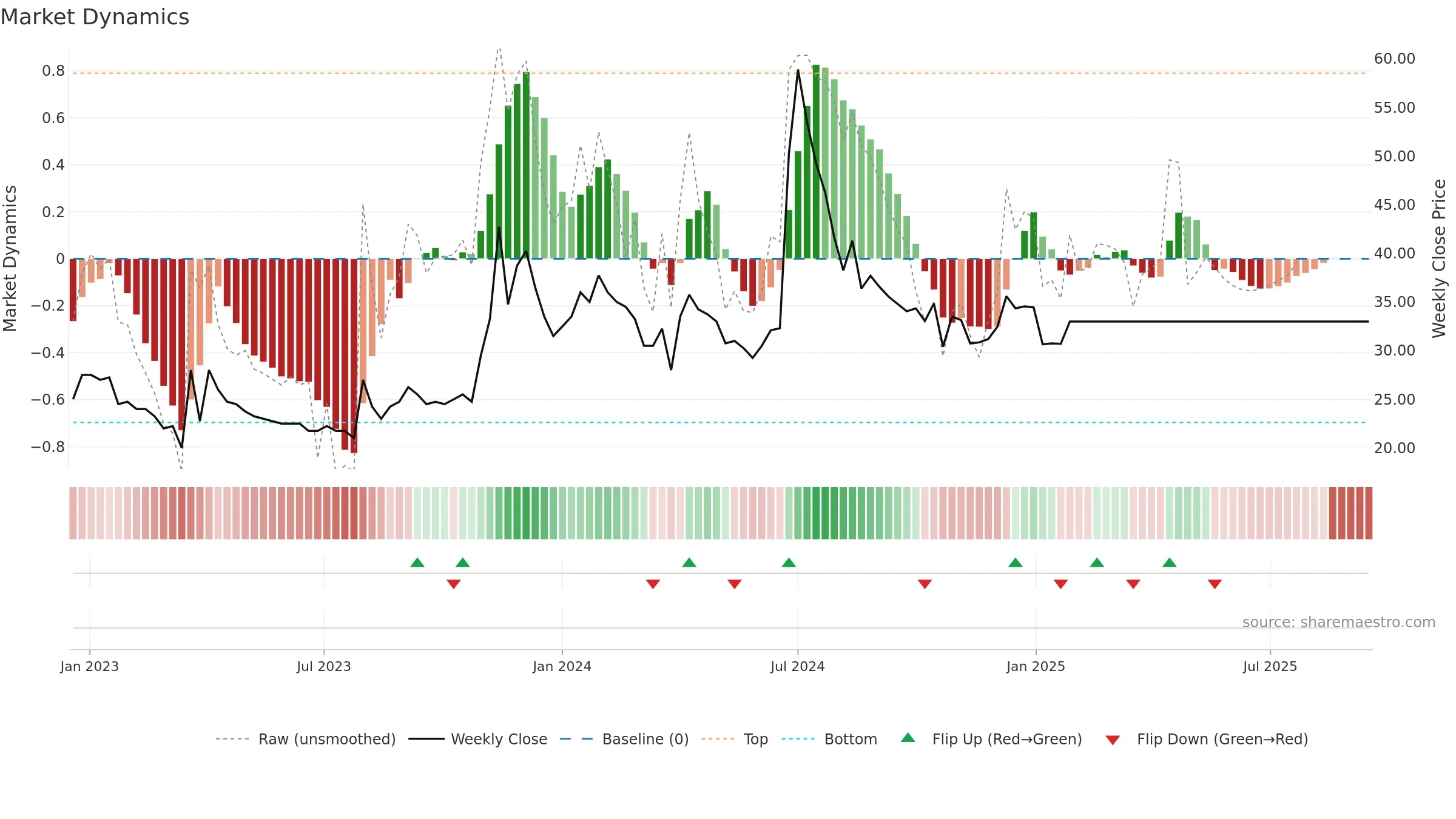Screen dimensions: 1456x819
Task: Select the Flip Up triangle just before Jan 2025
Action: 1016,562
